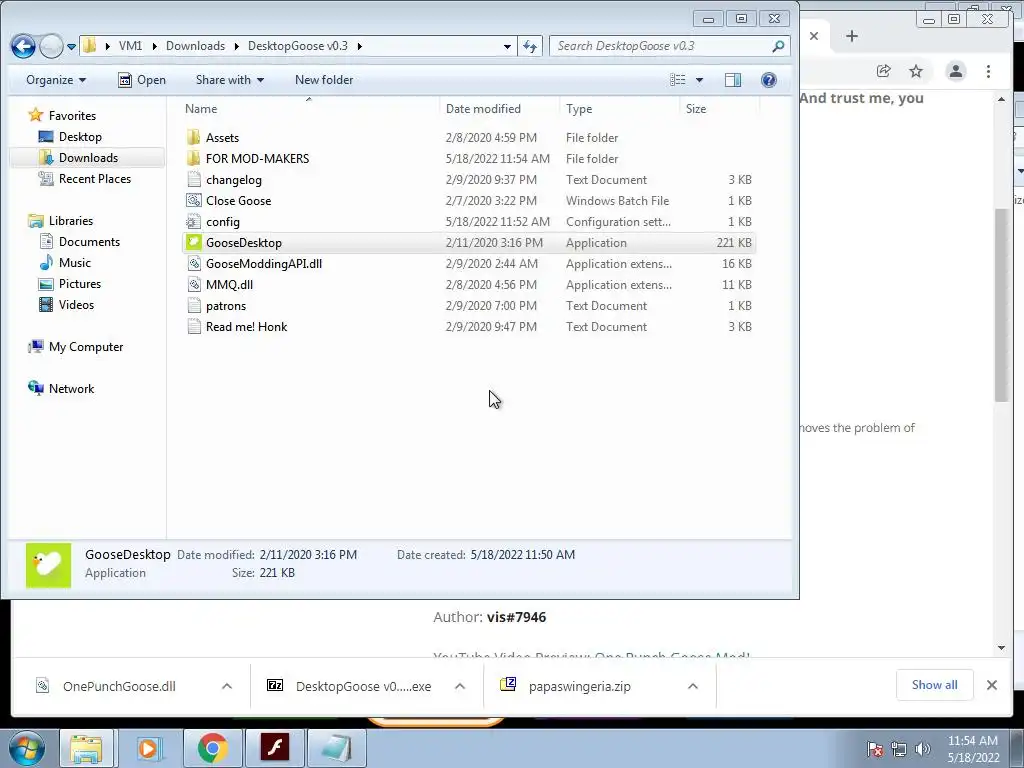Screen dimensions: 1024x768
Task: Click the OnePunchGoose.dll download item
Action: [120, 686]
